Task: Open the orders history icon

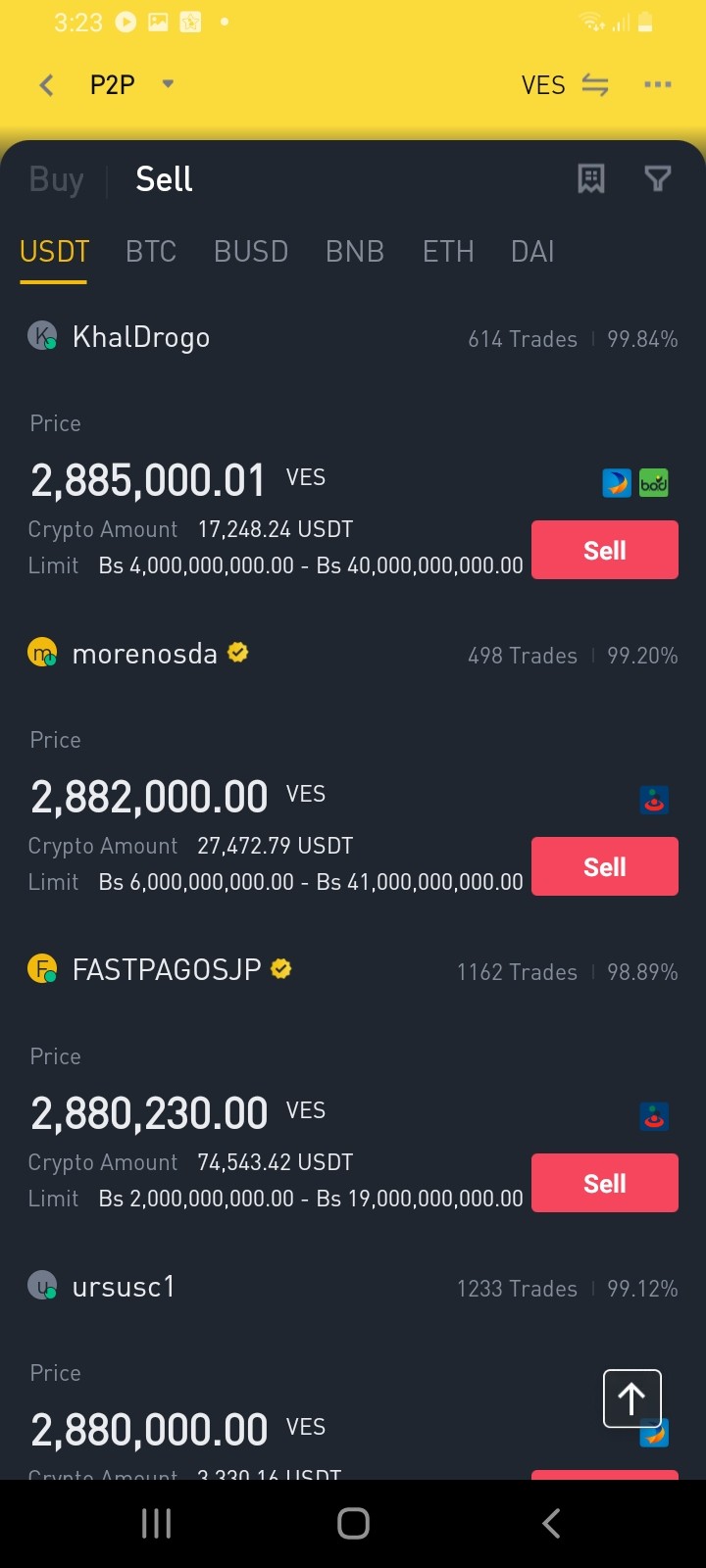Action: click(591, 178)
